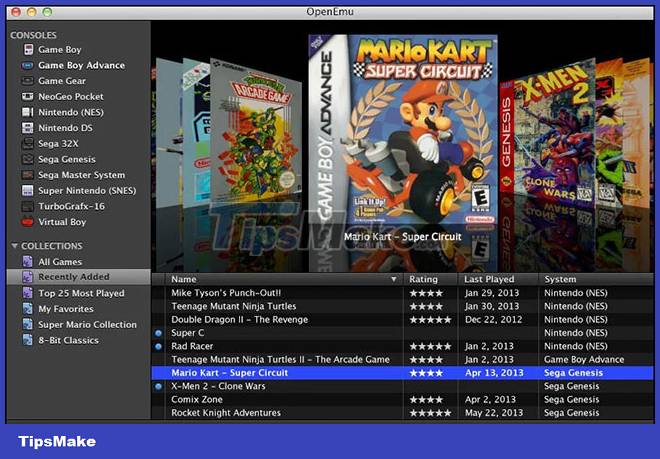The width and height of the screenshot is (660, 459).
Task: Sort games by the Rating column
Action: (430, 279)
